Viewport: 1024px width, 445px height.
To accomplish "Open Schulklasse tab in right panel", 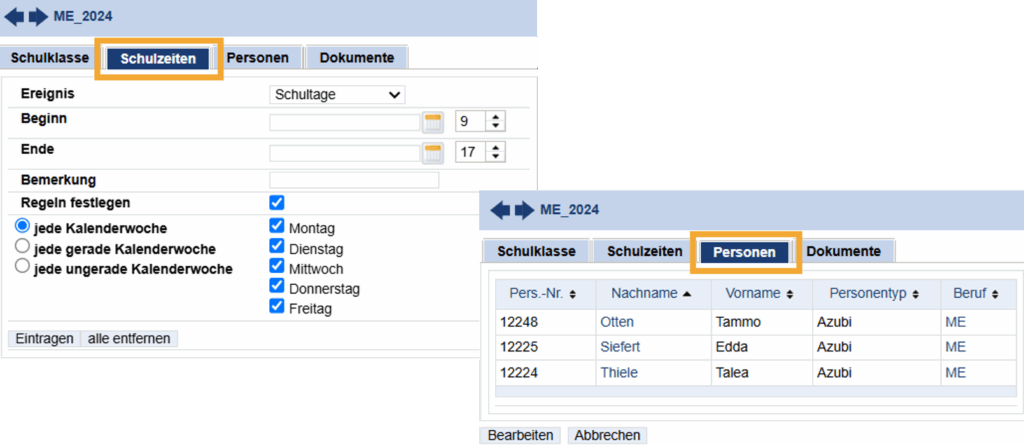I will click(x=535, y=251).
